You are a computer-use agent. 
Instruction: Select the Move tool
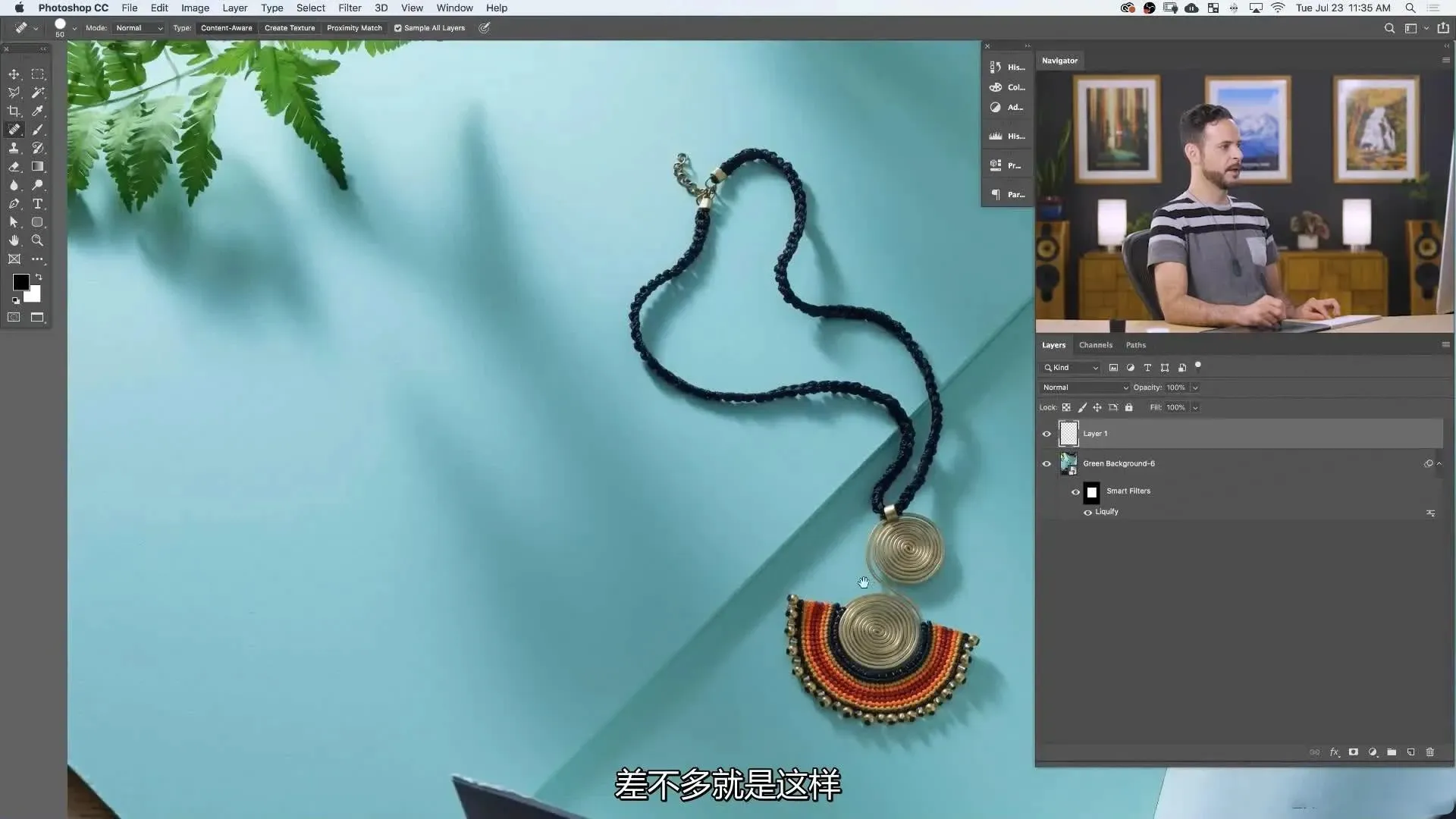coord(14,74)
